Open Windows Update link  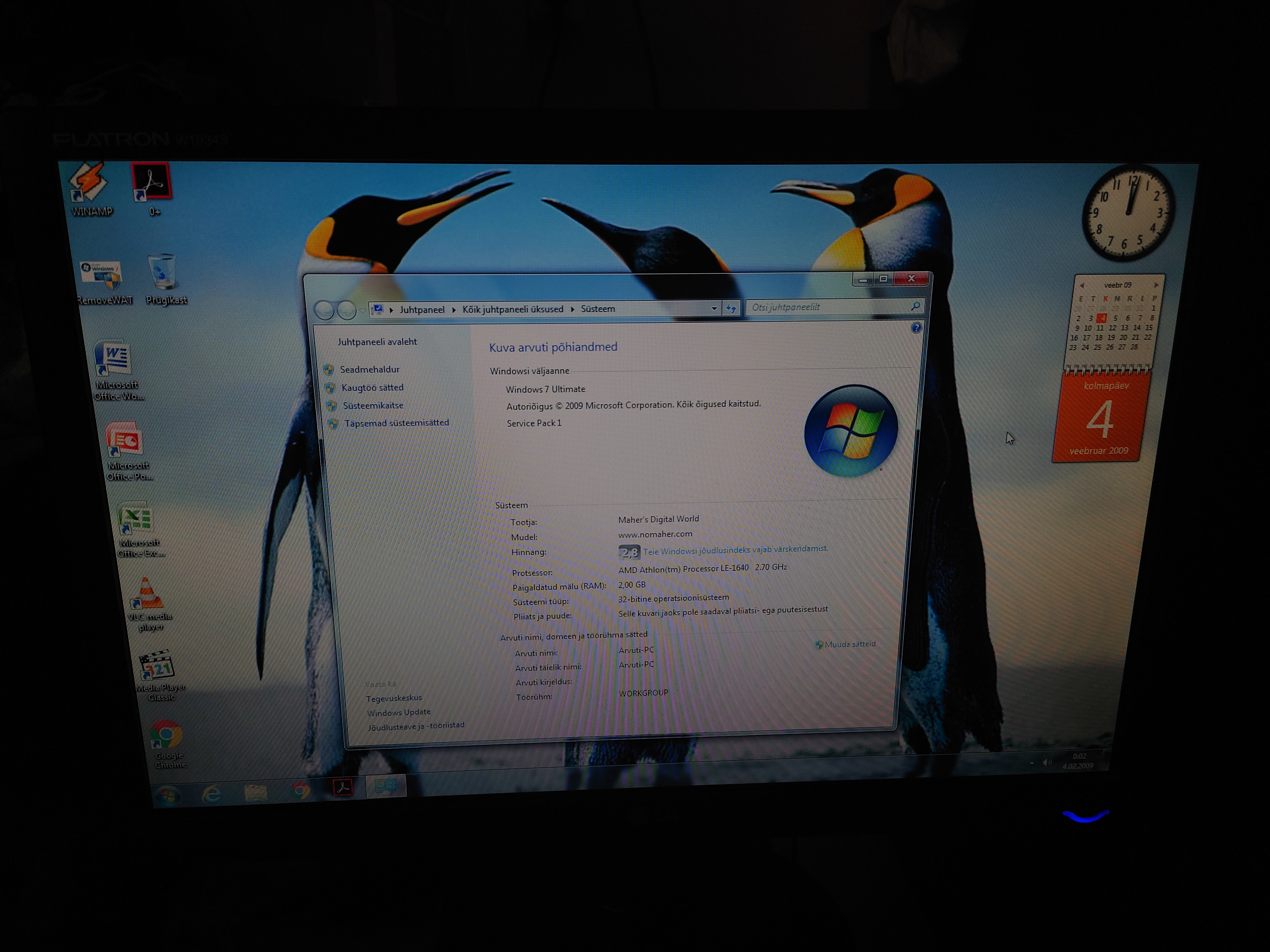[398, 712]
